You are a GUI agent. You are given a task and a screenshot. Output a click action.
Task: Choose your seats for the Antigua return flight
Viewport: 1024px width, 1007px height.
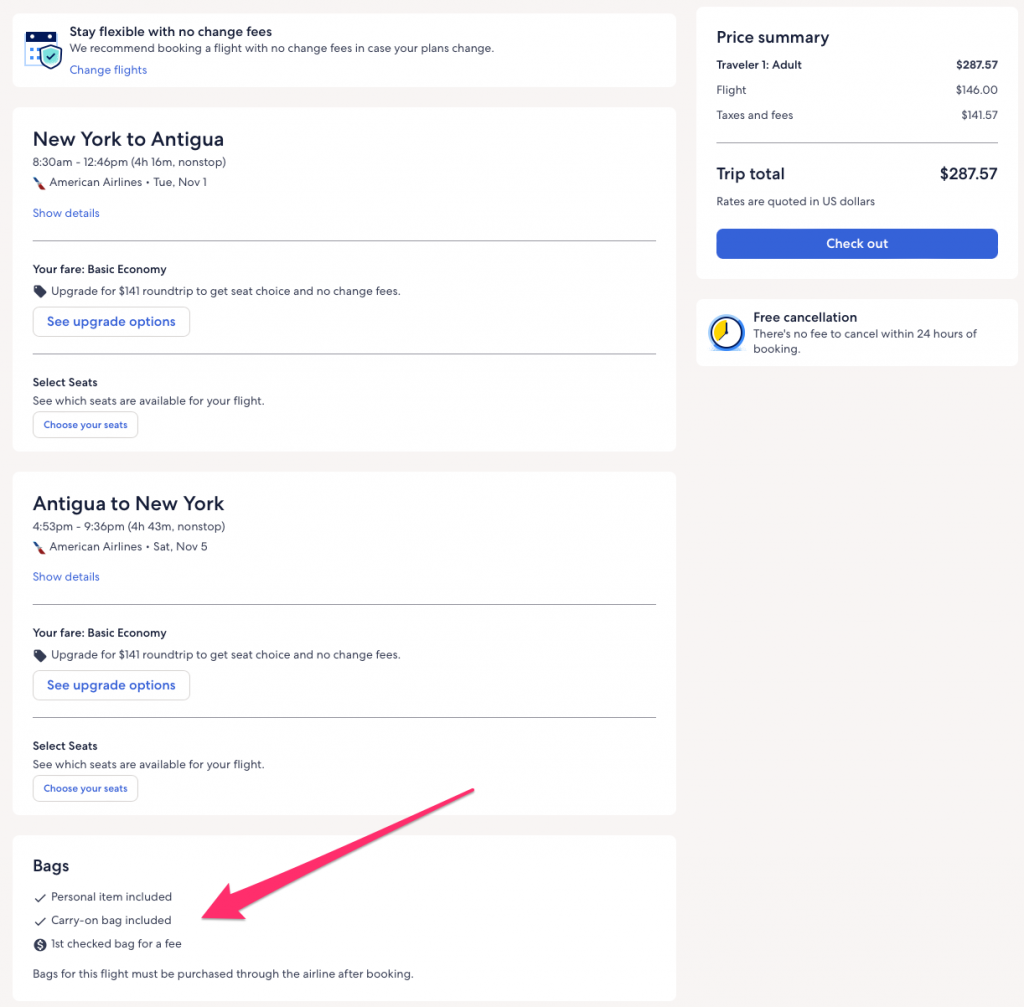pyautogui.click(x=86, y=789)
